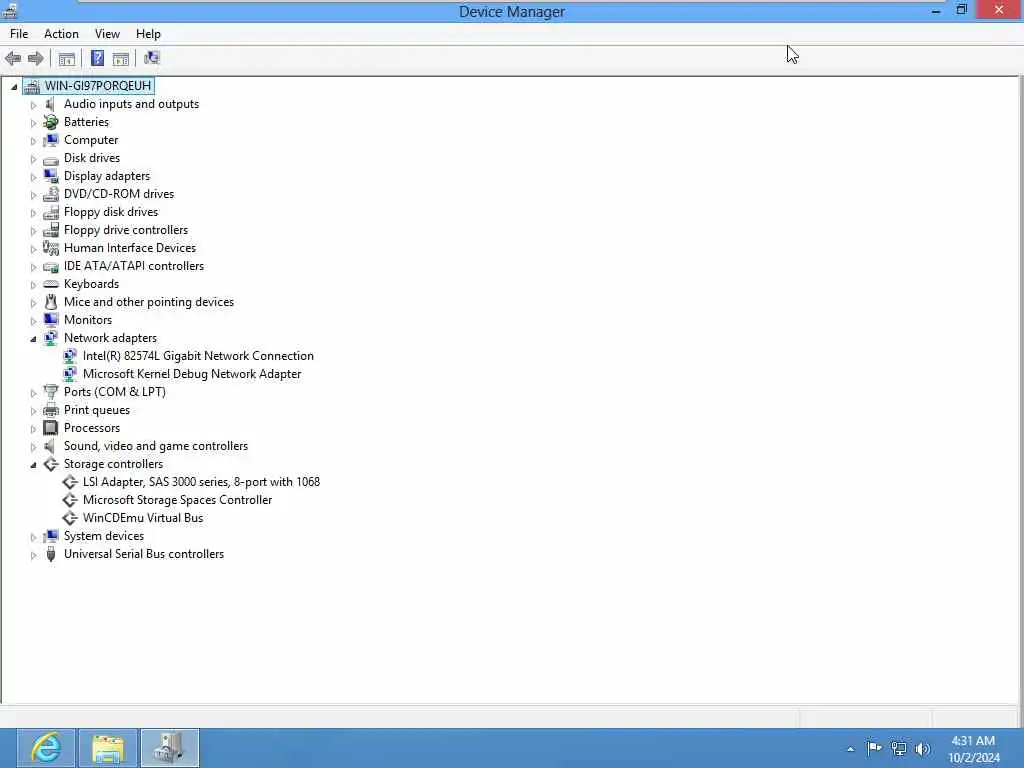The height and width of the screenshot is (768, 1024).
Task: Click the Batteries category icon
Action: pyautogui.click(x=51, y=122)
